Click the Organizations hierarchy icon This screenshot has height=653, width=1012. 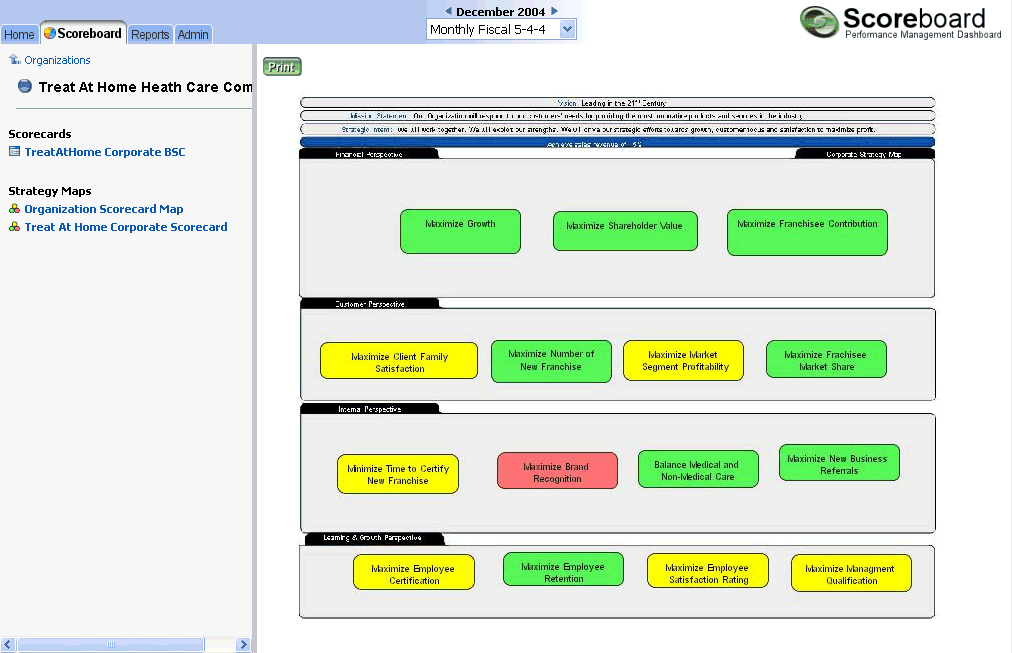pos(14,59)
